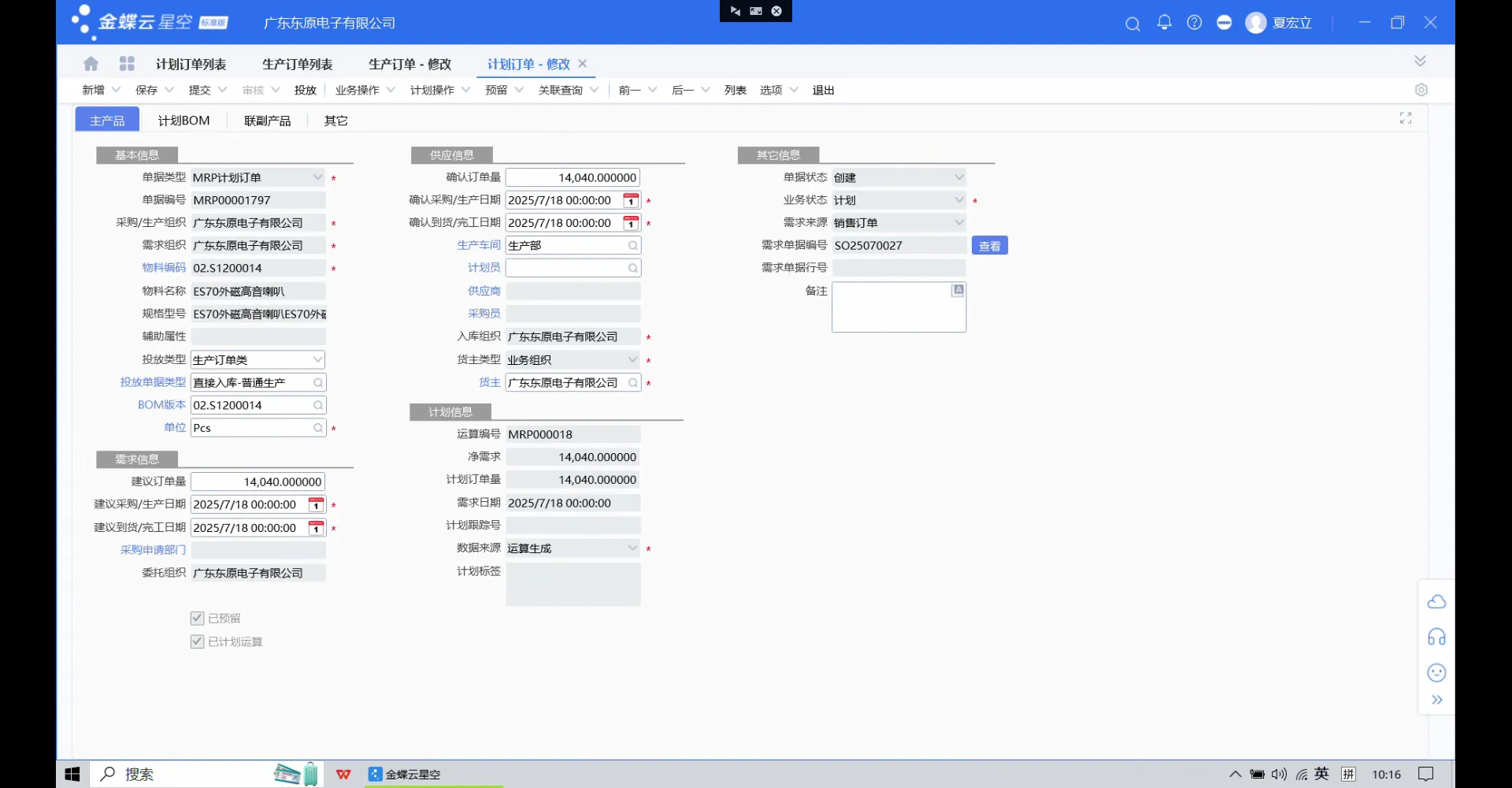
Task: Open the app grid menu icon
Action: pyautogui.click(x=127, y=64)
